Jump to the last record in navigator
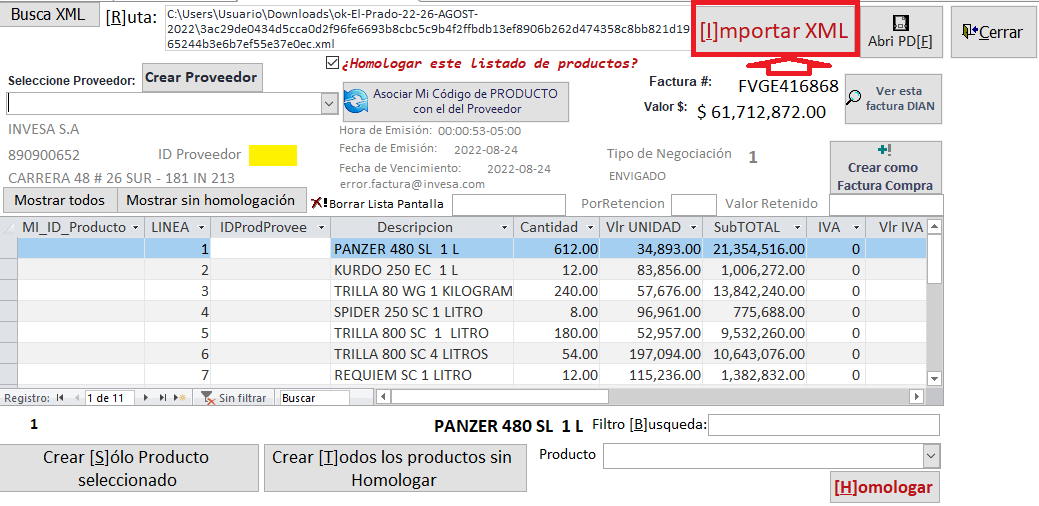Viewport: 1039px width, 506px height. tap(163, 398)
